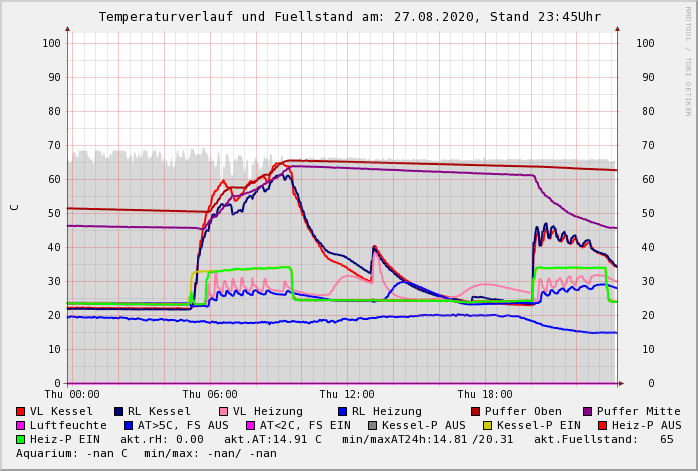The image size is (698, 471).
Task: Click the blue RL Heizung legend swatch
Action: coord(343,411)
